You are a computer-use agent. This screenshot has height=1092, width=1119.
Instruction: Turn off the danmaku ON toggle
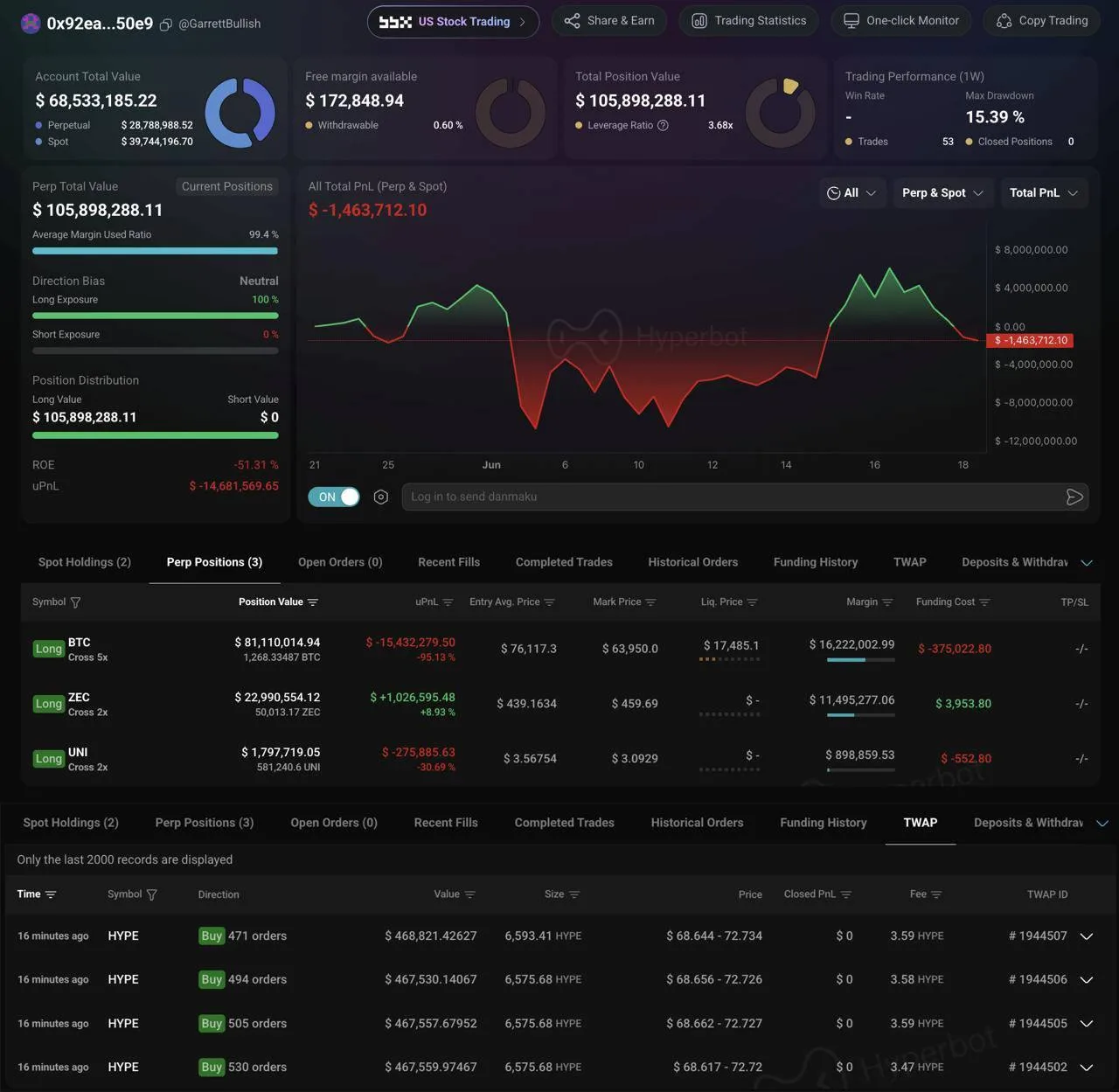click(334, 497)
